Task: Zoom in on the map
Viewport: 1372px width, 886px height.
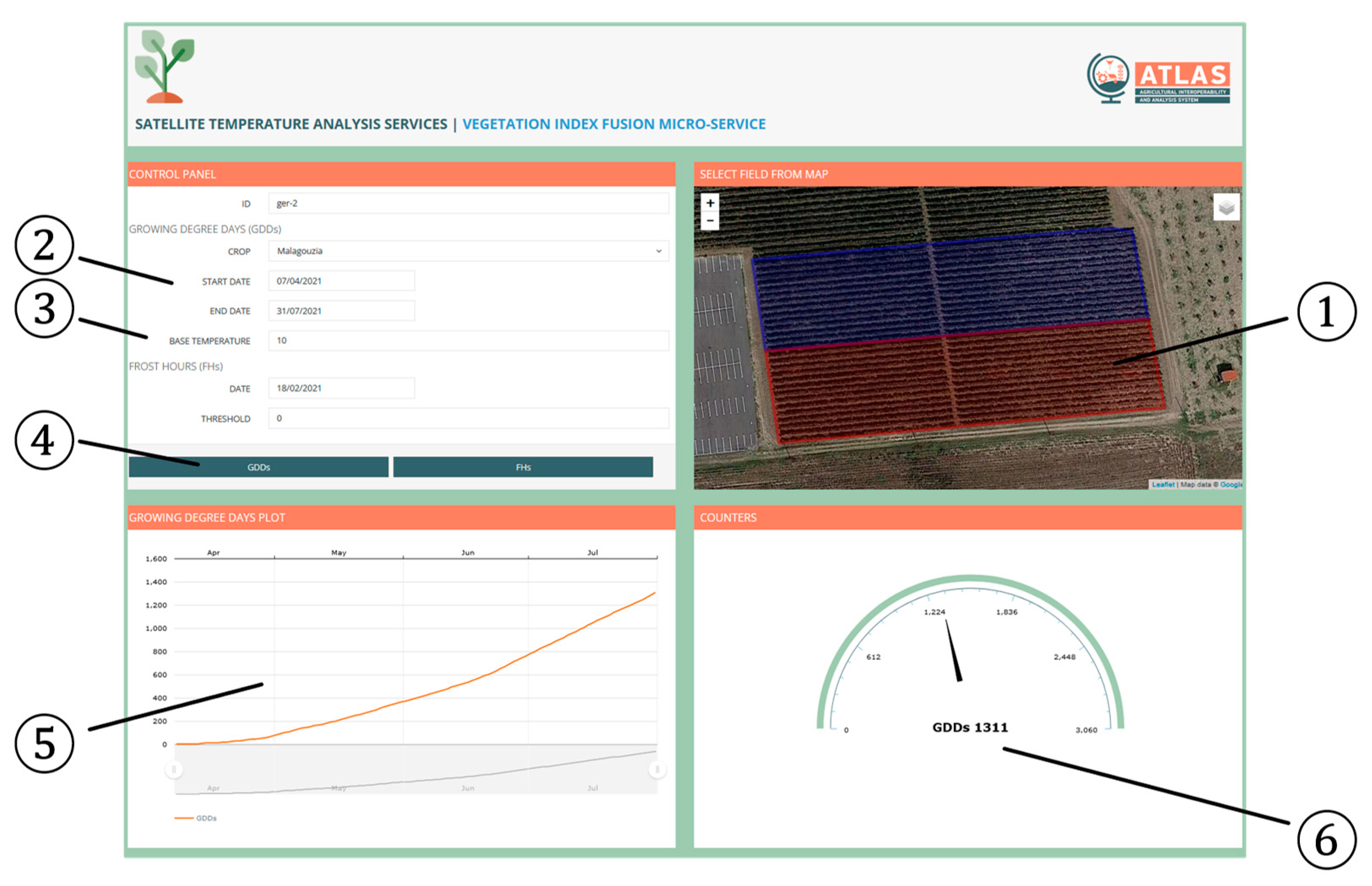Action: coord(710,203)
